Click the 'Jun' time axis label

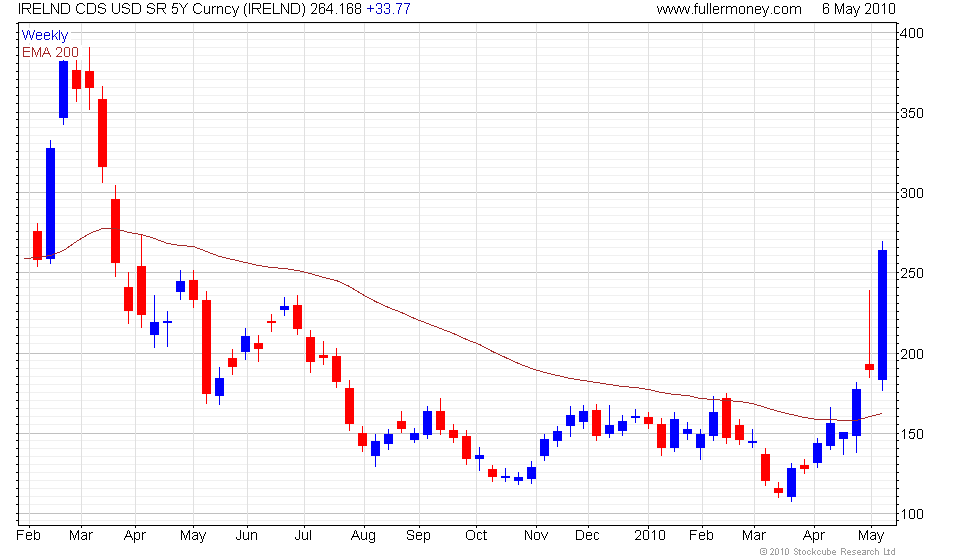point(246,536)
